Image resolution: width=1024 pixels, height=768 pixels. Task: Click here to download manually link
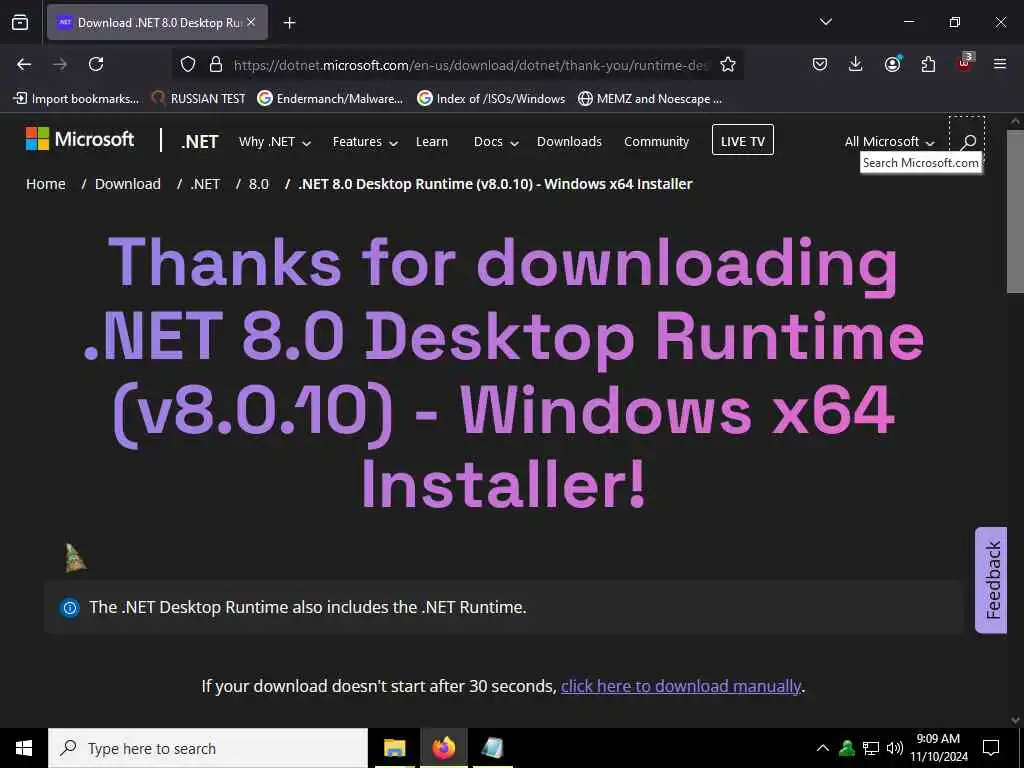[680, 686]
